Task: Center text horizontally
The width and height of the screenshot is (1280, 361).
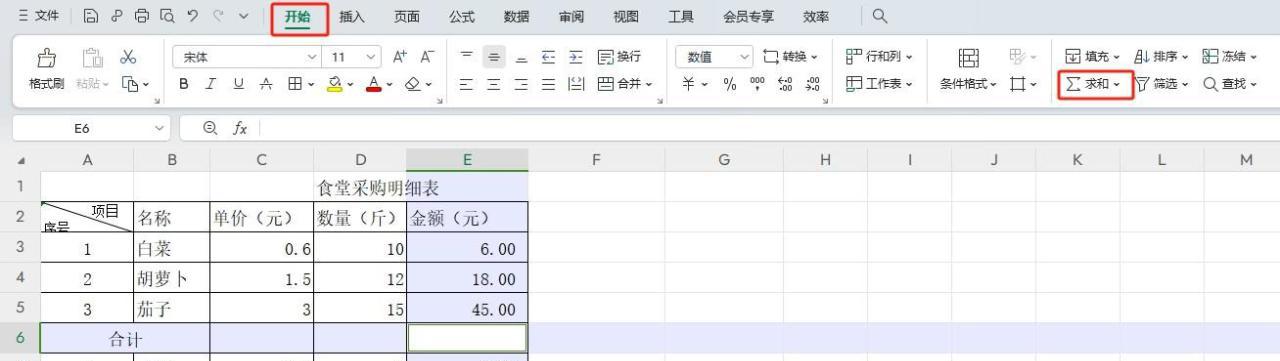Action: (494, 85)
